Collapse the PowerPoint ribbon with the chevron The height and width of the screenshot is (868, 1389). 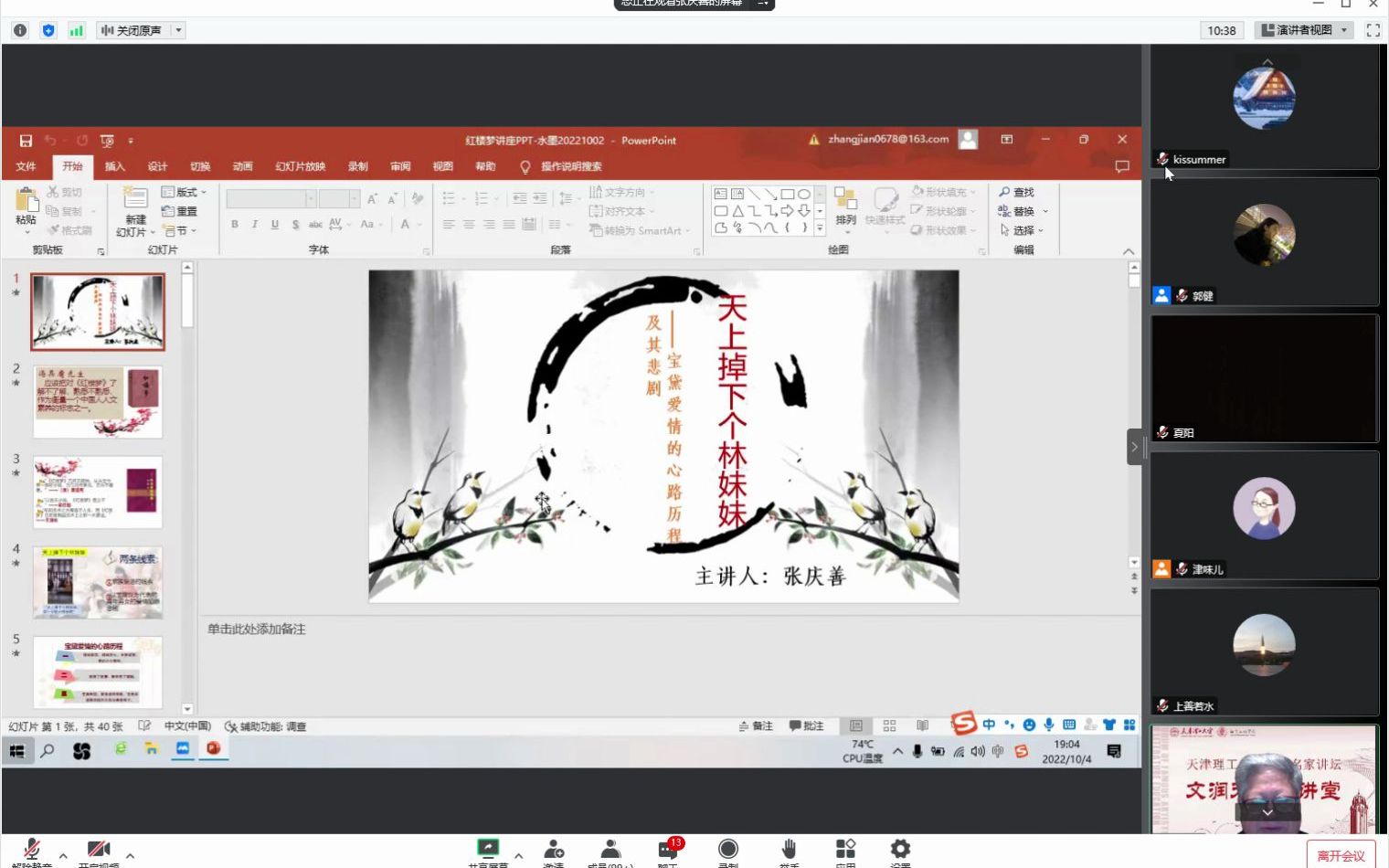[1129, 251]
